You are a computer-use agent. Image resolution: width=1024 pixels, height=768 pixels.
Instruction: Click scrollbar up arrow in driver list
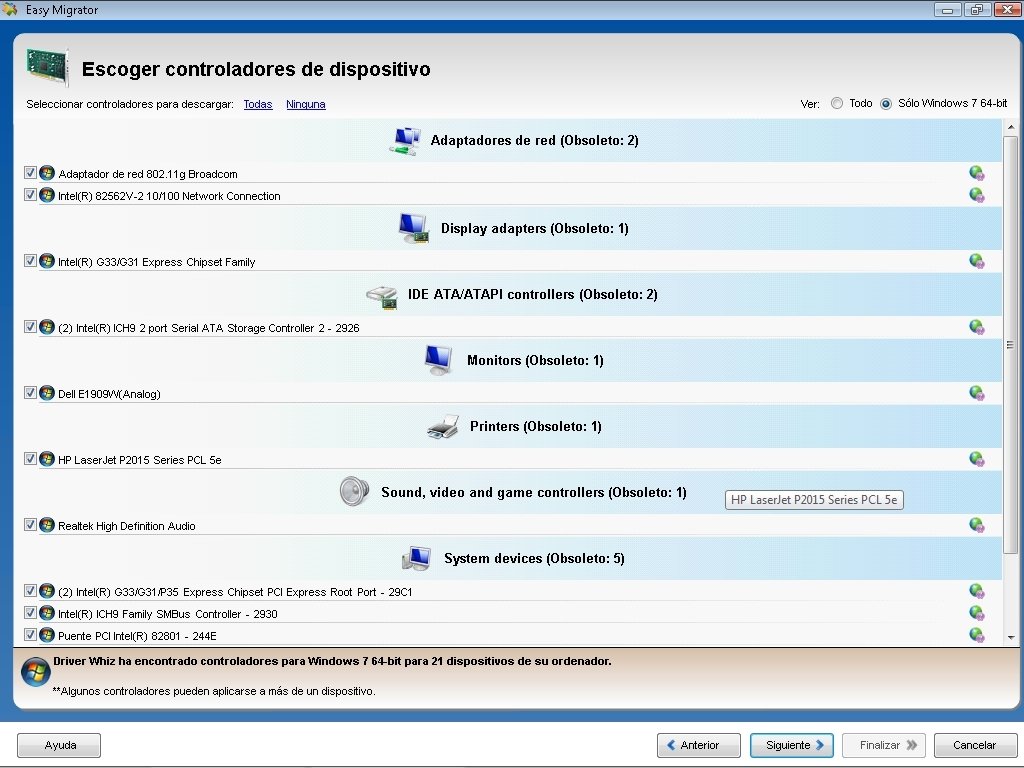tap(1010, 127)
